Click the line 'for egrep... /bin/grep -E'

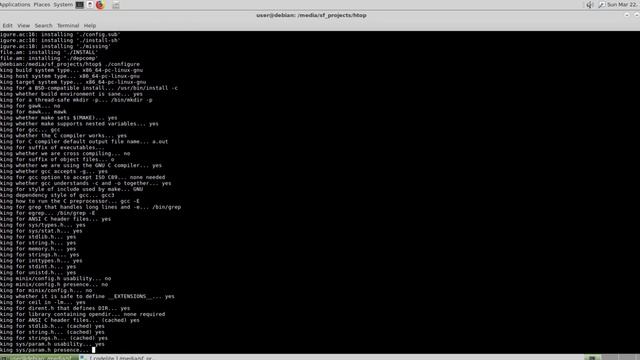click(48, 213)
